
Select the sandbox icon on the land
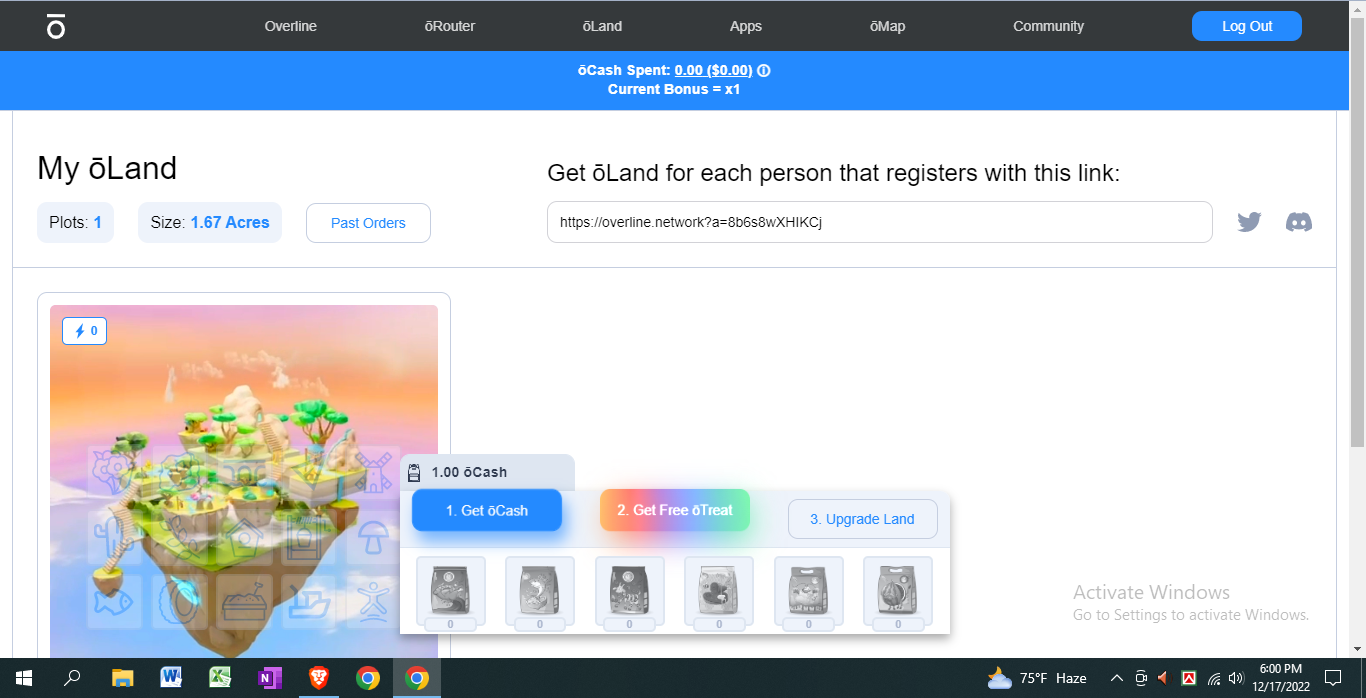coord(243,601)
